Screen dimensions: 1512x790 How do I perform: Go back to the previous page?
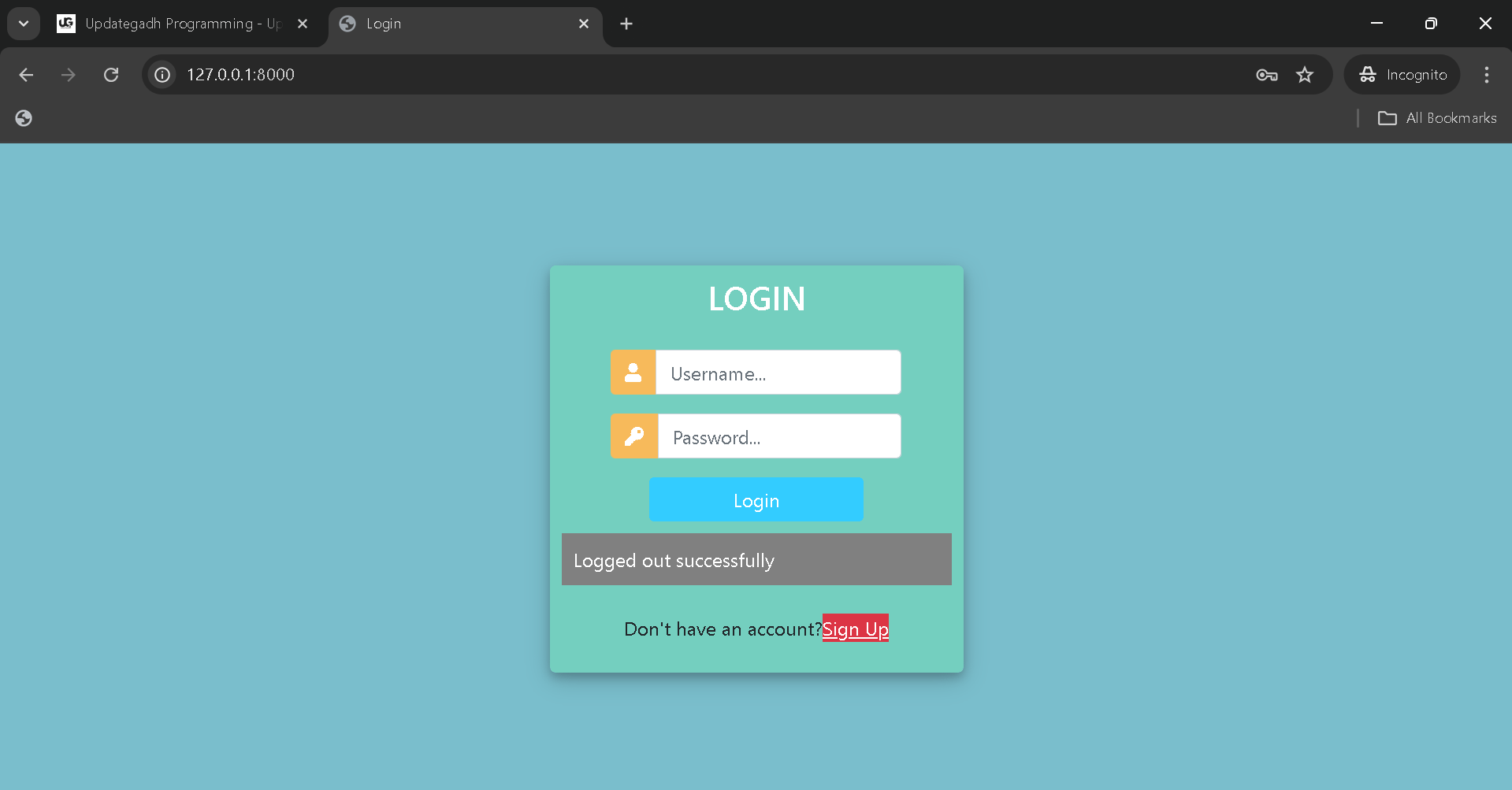tap(26, 75)
